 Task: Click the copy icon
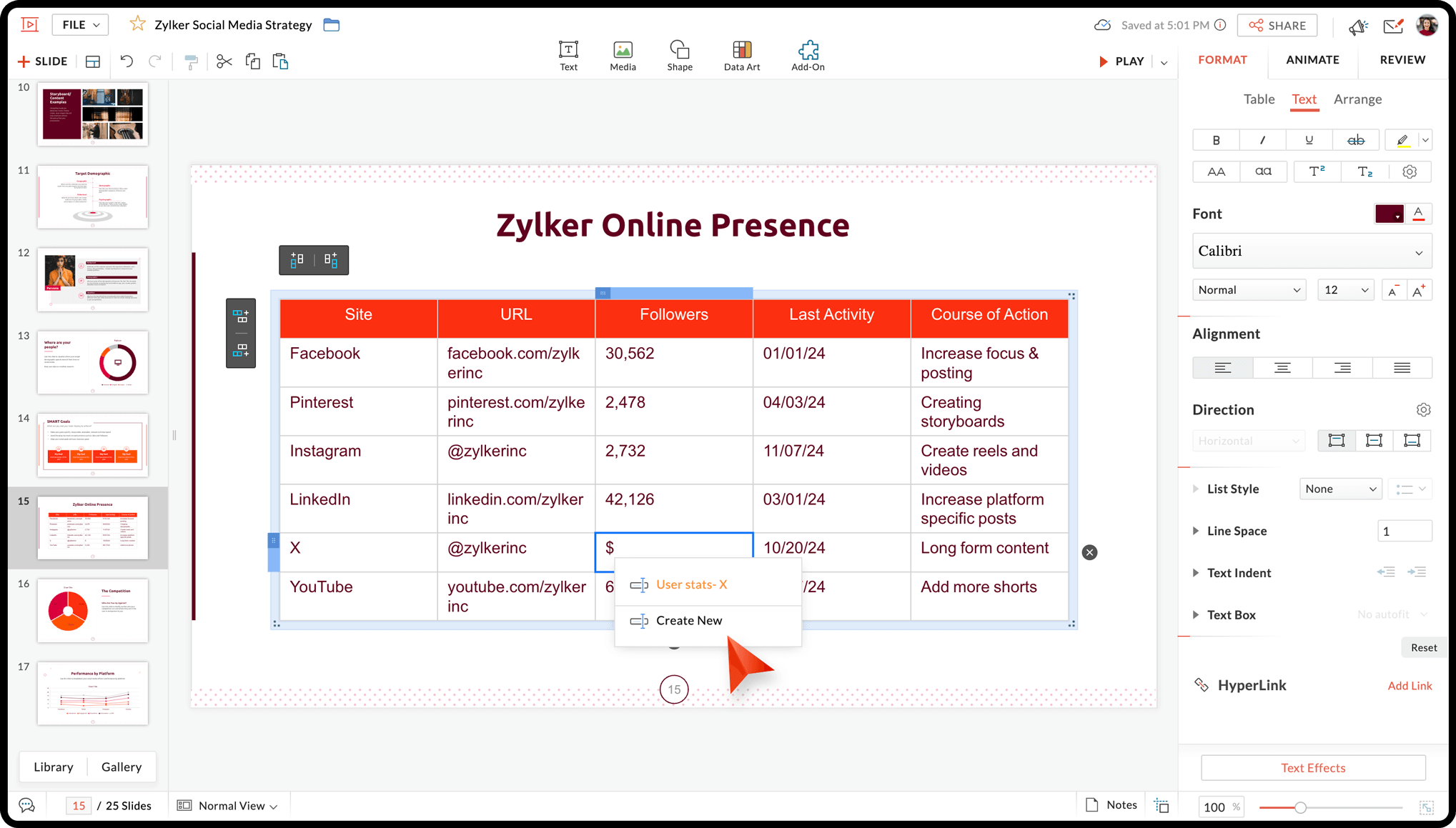(x=252, y=61)
